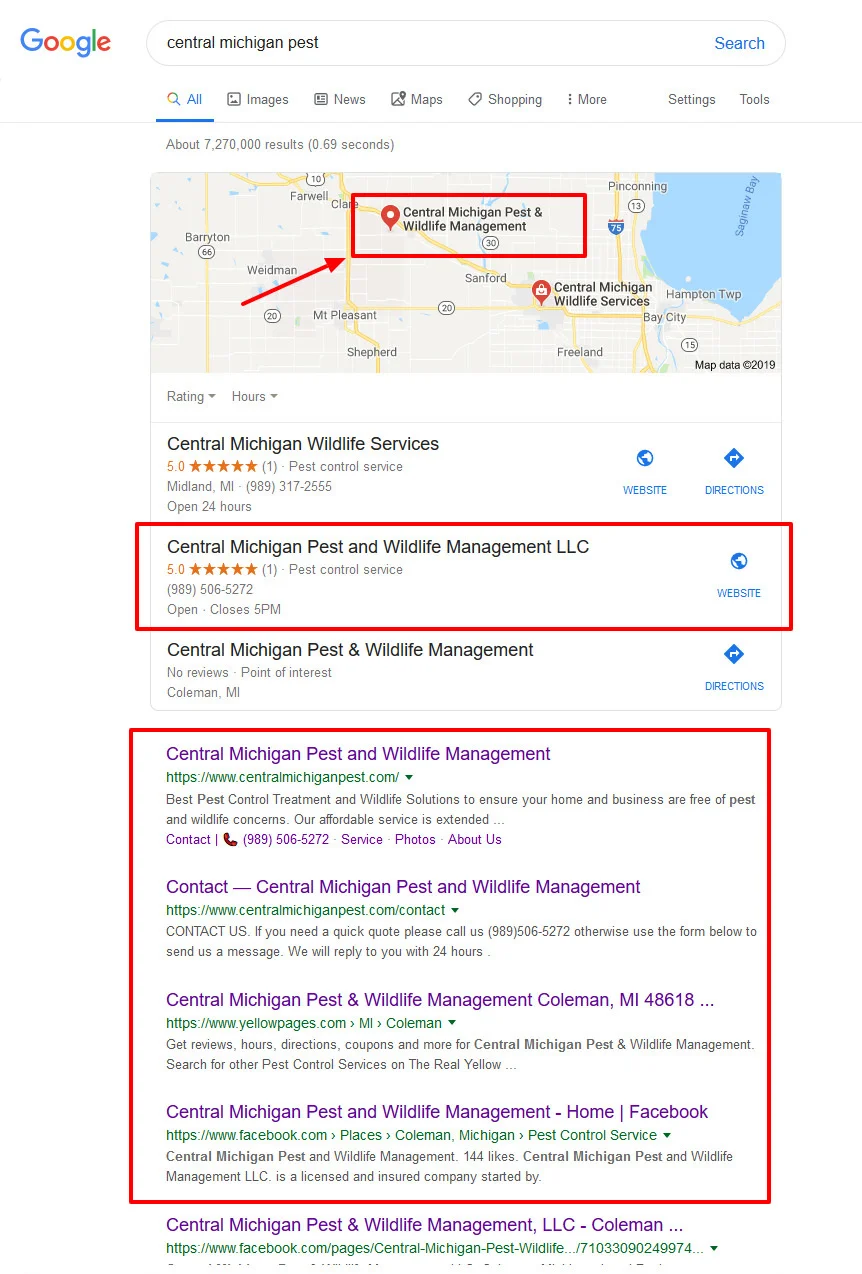Click the Central Michigan Wildlife Services map pin
Image resolution: width=862 pixels, height=1274 pixels.
pyautogui.click(x=541, y=292)
